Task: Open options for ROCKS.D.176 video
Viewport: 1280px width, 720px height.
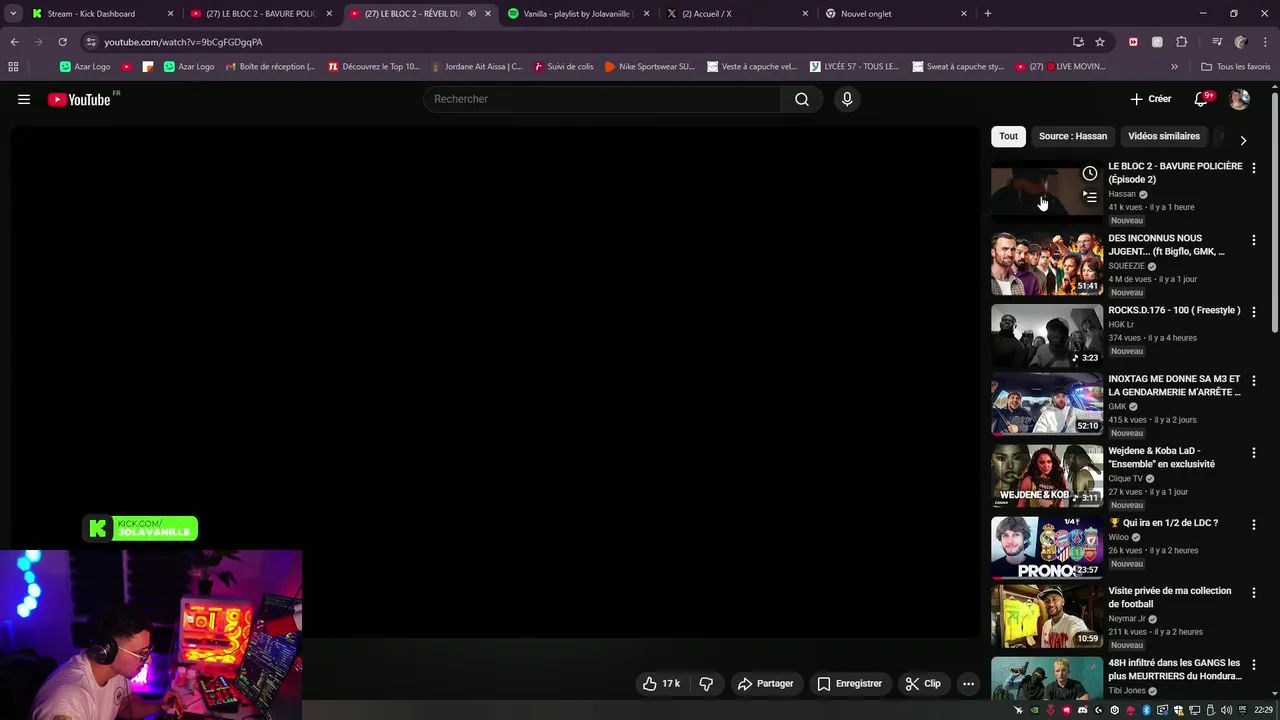Action: pos(1253,312)
